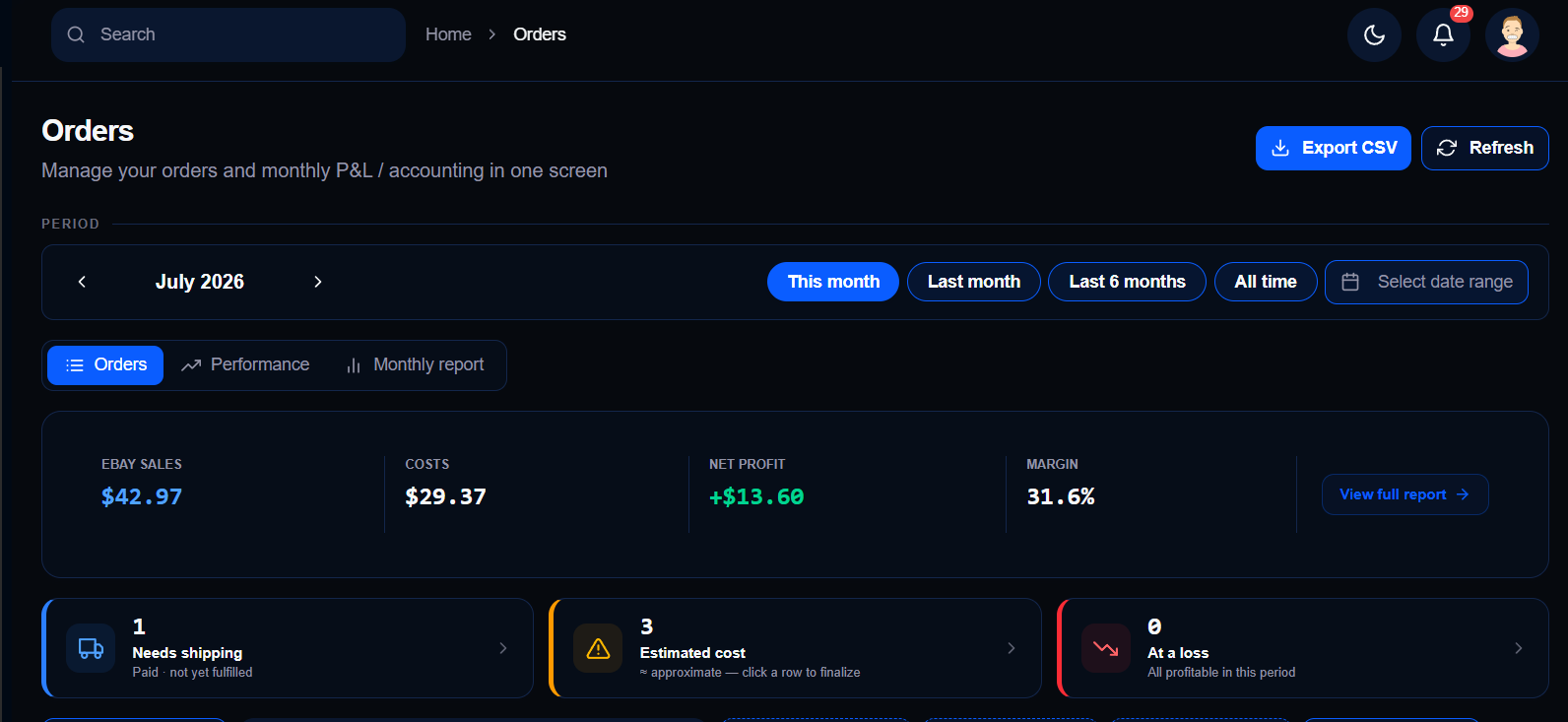Image resolution: width=1568 pixels, height=722 pixels.
Task: Click the eBay sales value $42.97
Action: pyautogui.click(x=142, y=496)
